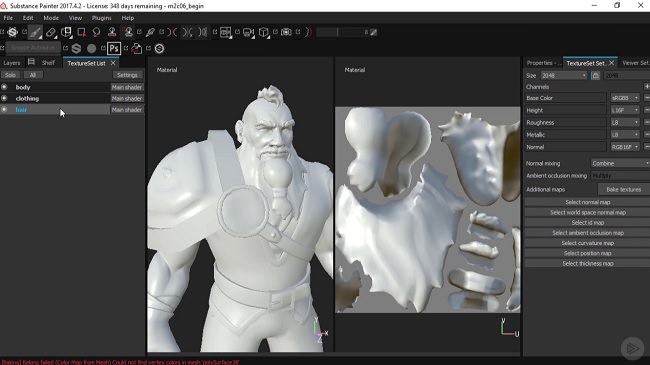This screenshot has height=365, width=650.
Task: Click the screenshot camera icon
Action: pos(286,32)
